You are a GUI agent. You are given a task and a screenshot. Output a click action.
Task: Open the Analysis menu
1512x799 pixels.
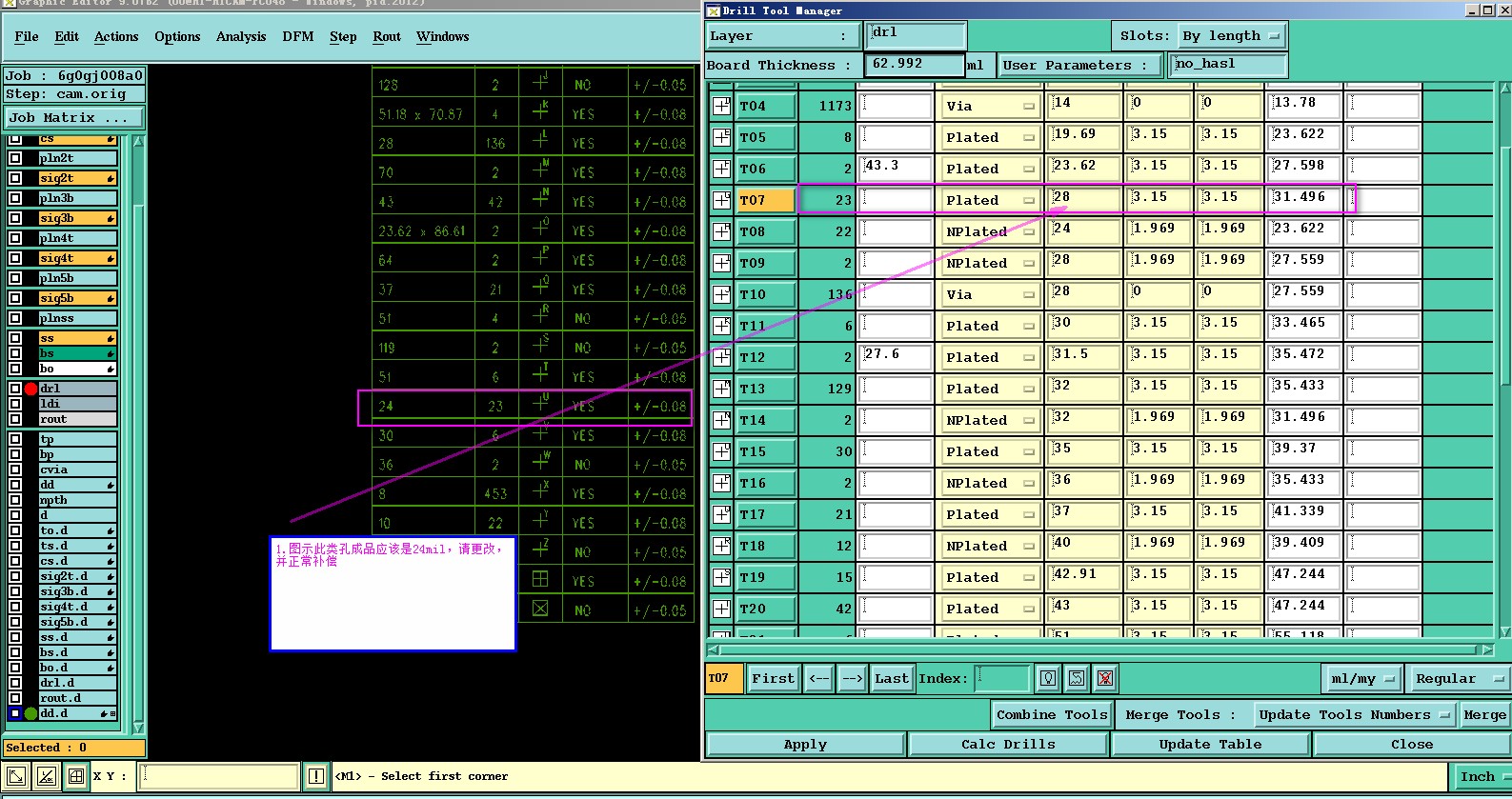pos(241,36)
